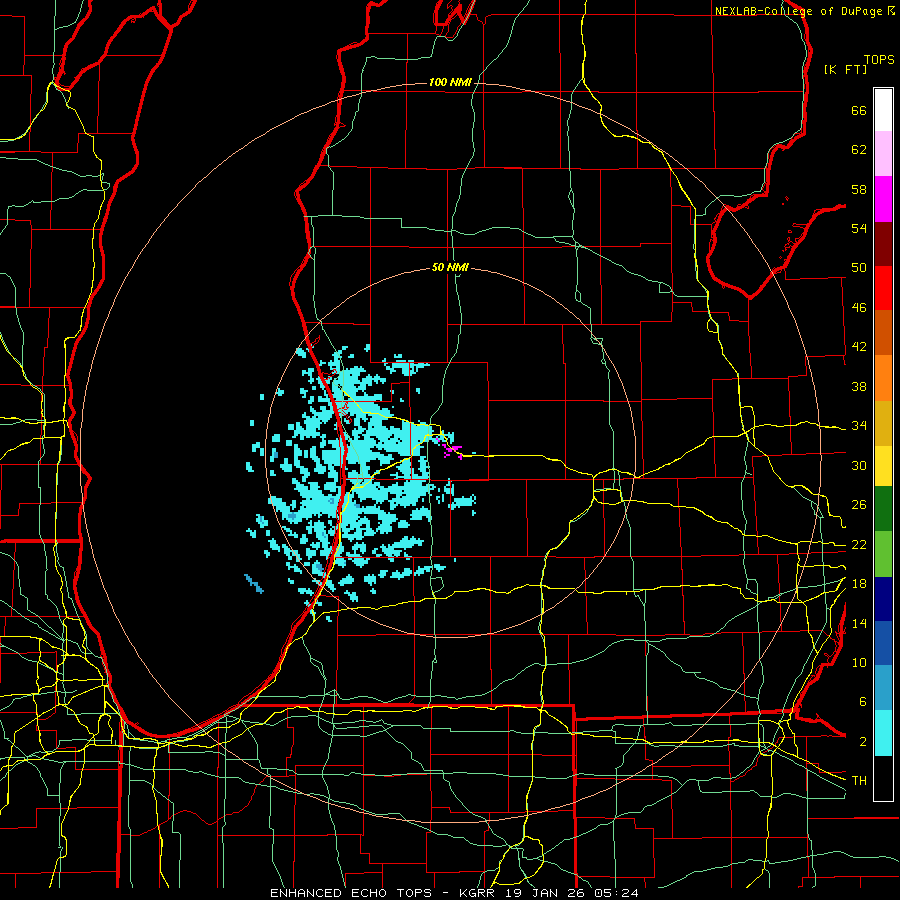Click the isolated blue streak over Lake Michigan
The height and width of the screenshot is (900, 900).
pyautogui.click(x=254, y=584)
